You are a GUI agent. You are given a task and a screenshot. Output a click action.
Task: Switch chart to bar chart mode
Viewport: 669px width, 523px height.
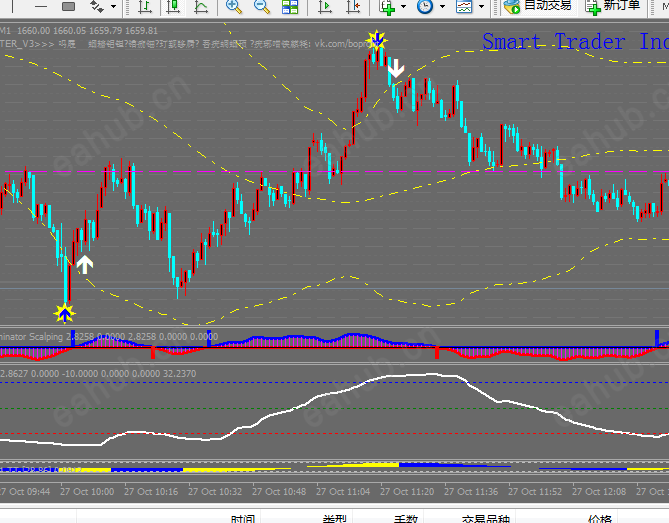click(145, 6)
